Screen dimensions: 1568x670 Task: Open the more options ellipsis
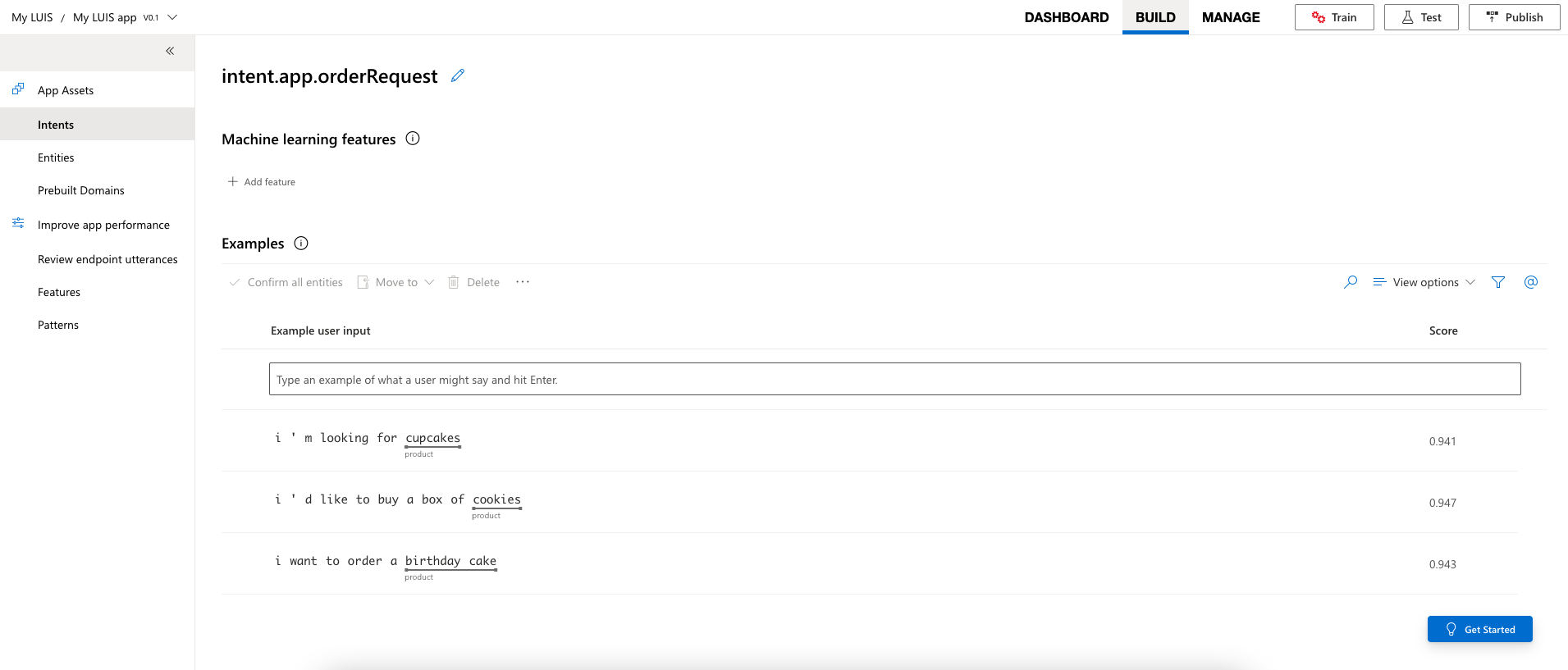523,282
